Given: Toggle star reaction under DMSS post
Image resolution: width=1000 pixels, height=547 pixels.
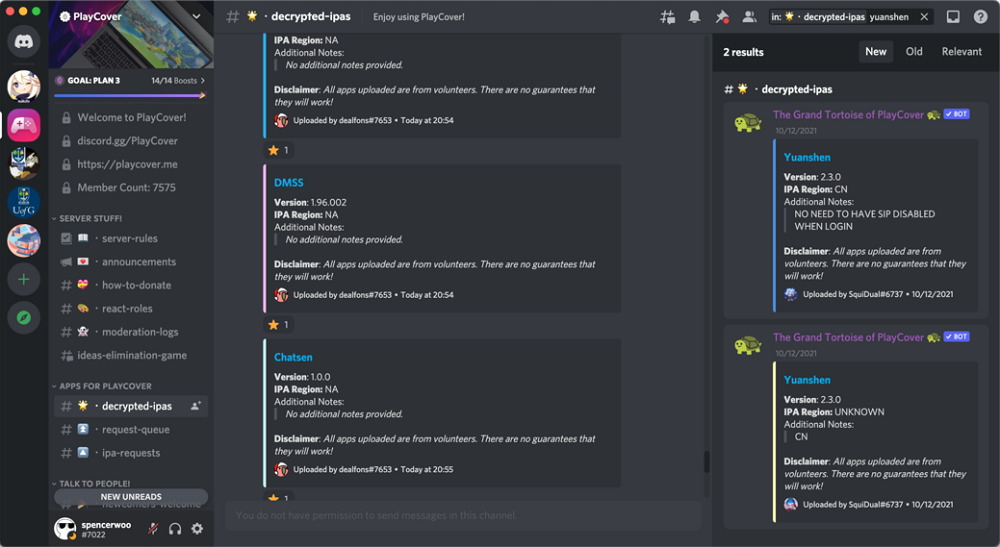Looking at the screenshot, I should tap(279, 325).
